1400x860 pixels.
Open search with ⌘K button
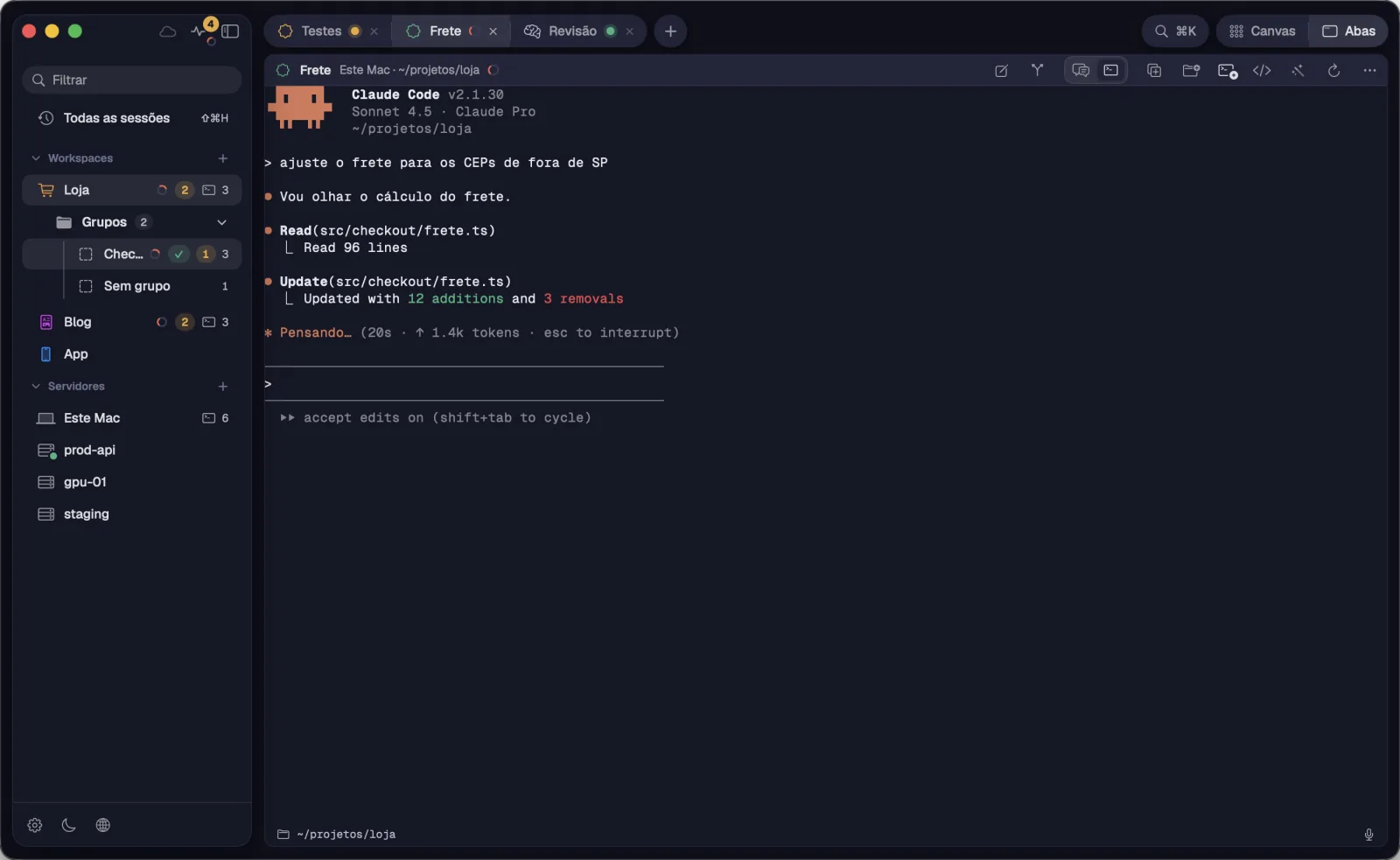coord(1175,31)
